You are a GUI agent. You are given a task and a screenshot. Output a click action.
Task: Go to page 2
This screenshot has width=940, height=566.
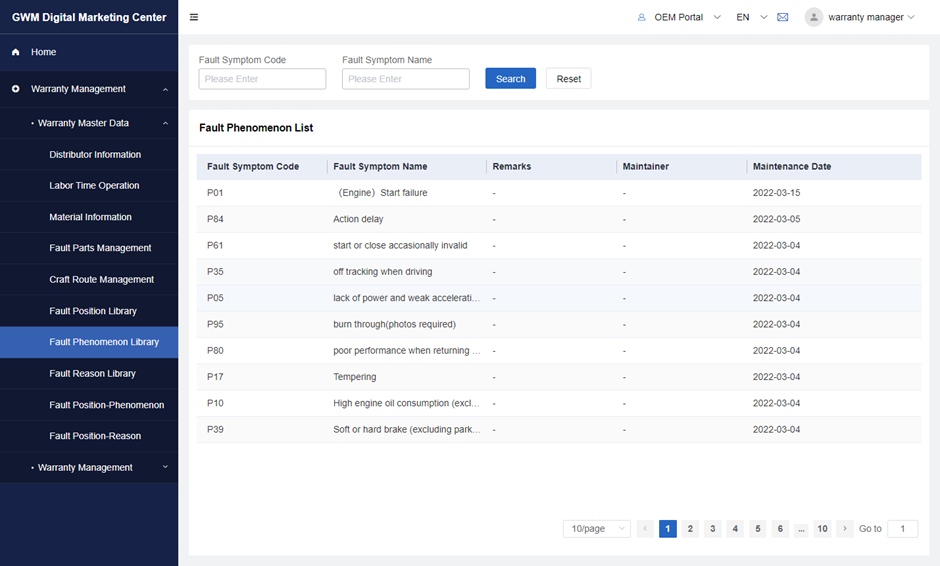tap(690, 528)
